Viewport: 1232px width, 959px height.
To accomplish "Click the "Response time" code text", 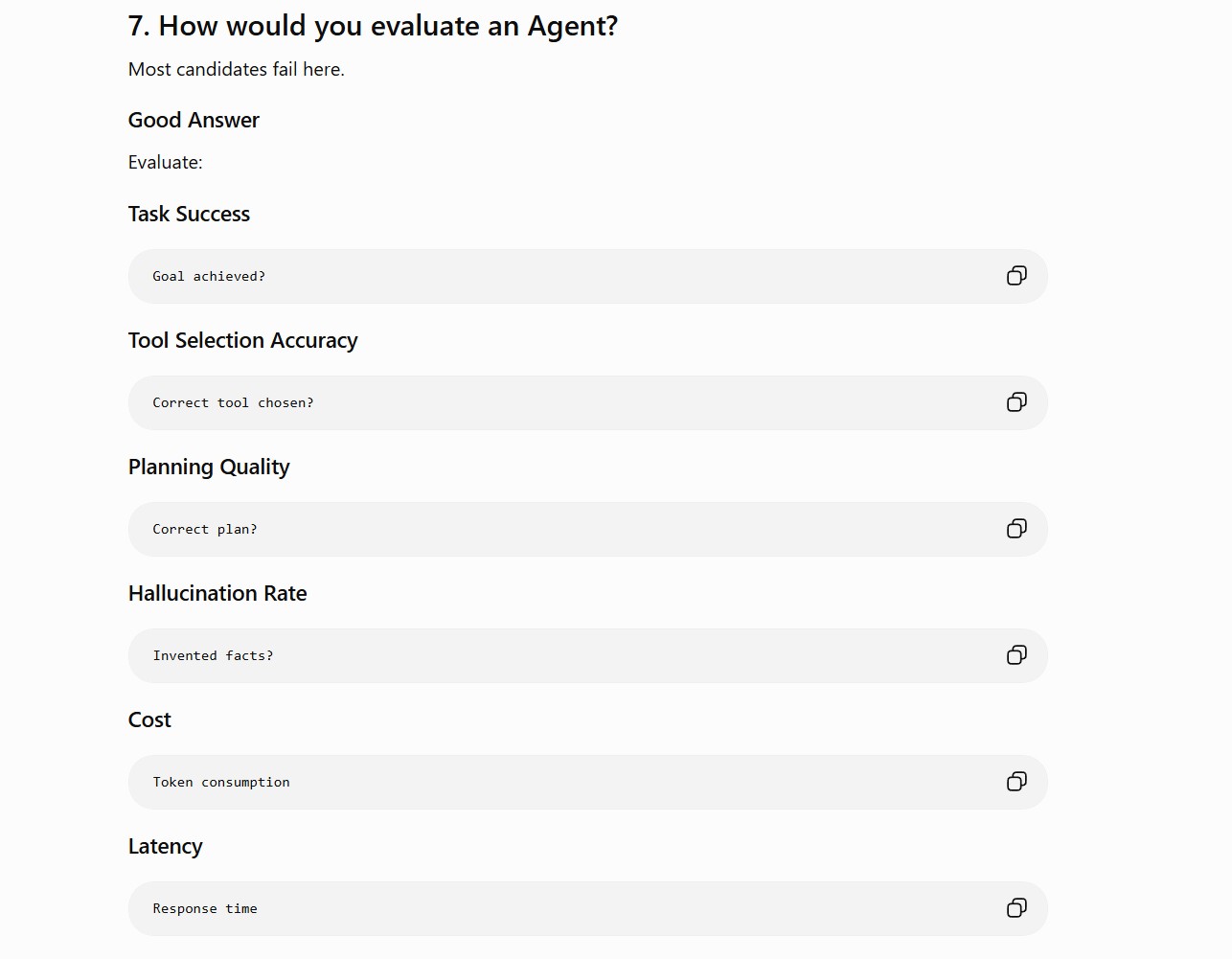I will (205, 908).
